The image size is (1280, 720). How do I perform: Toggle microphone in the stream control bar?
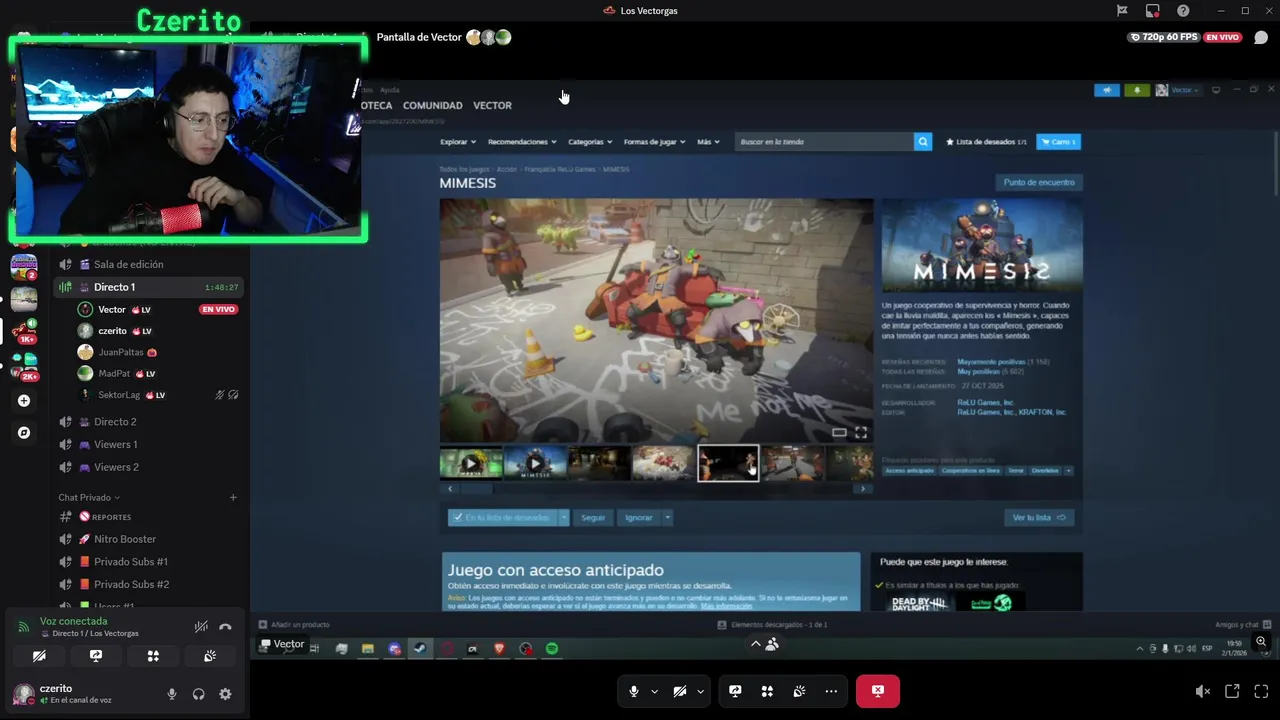(633, 691)
